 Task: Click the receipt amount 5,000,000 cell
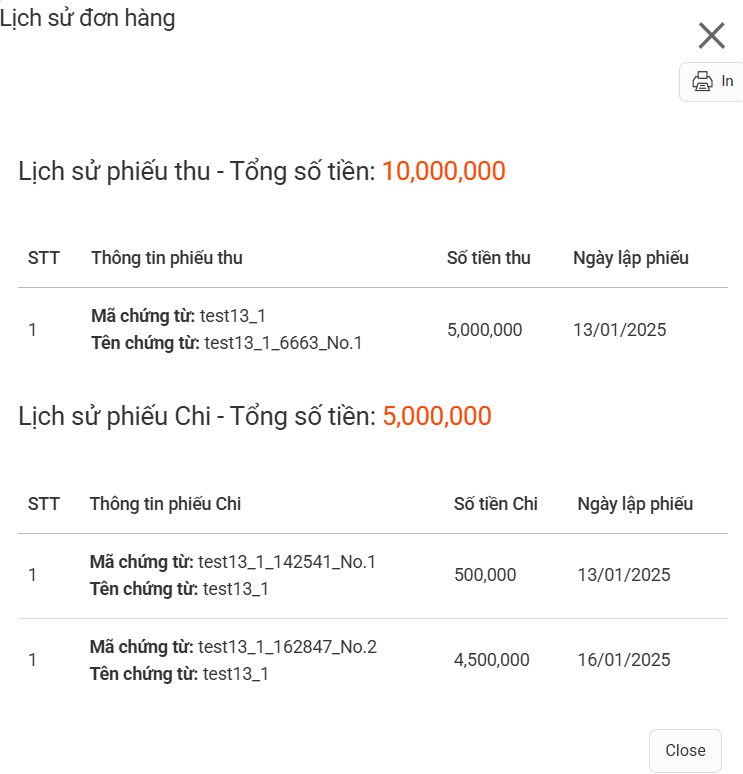pos(484,330)
